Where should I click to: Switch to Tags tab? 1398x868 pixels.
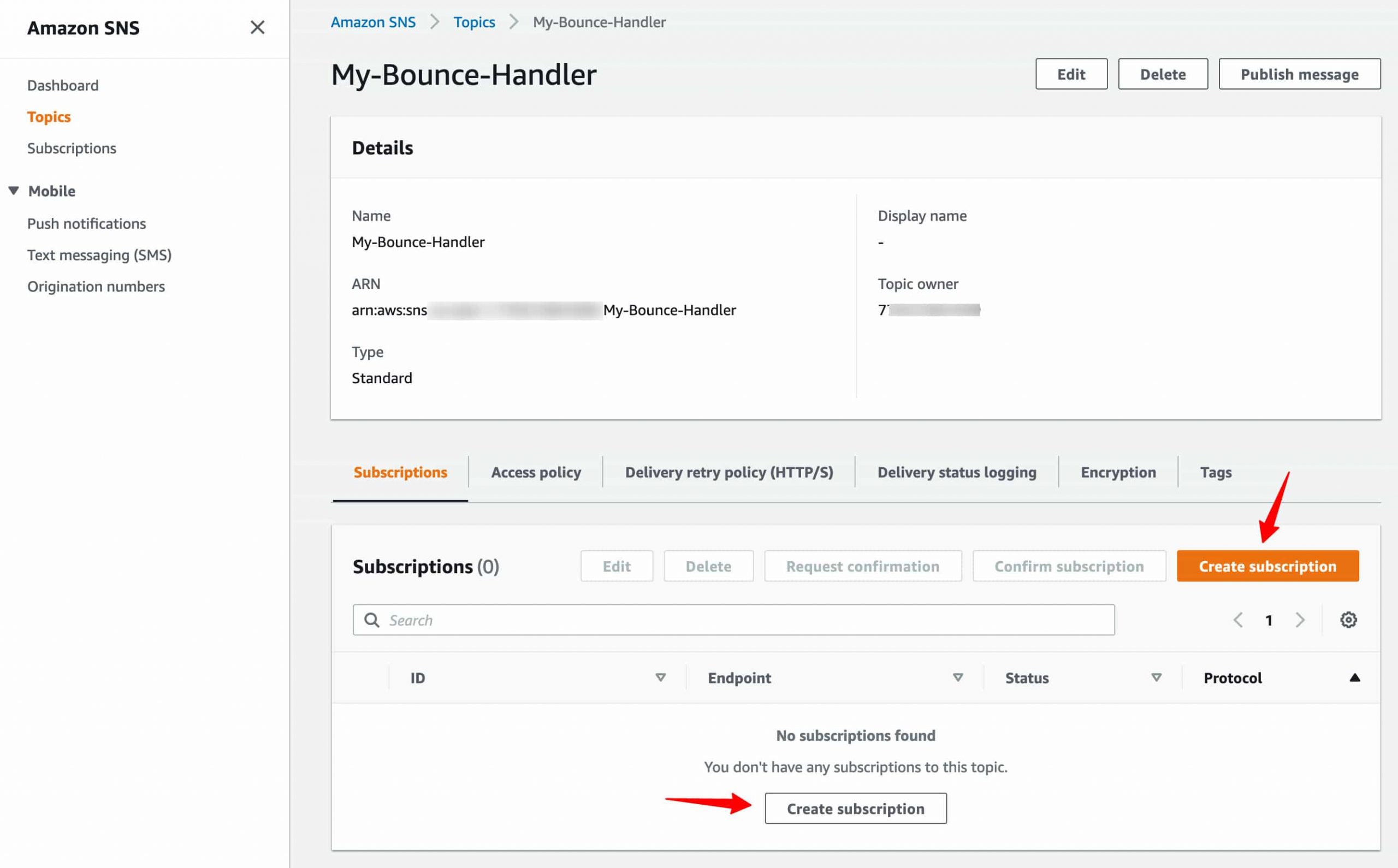tap(1216, 472)
